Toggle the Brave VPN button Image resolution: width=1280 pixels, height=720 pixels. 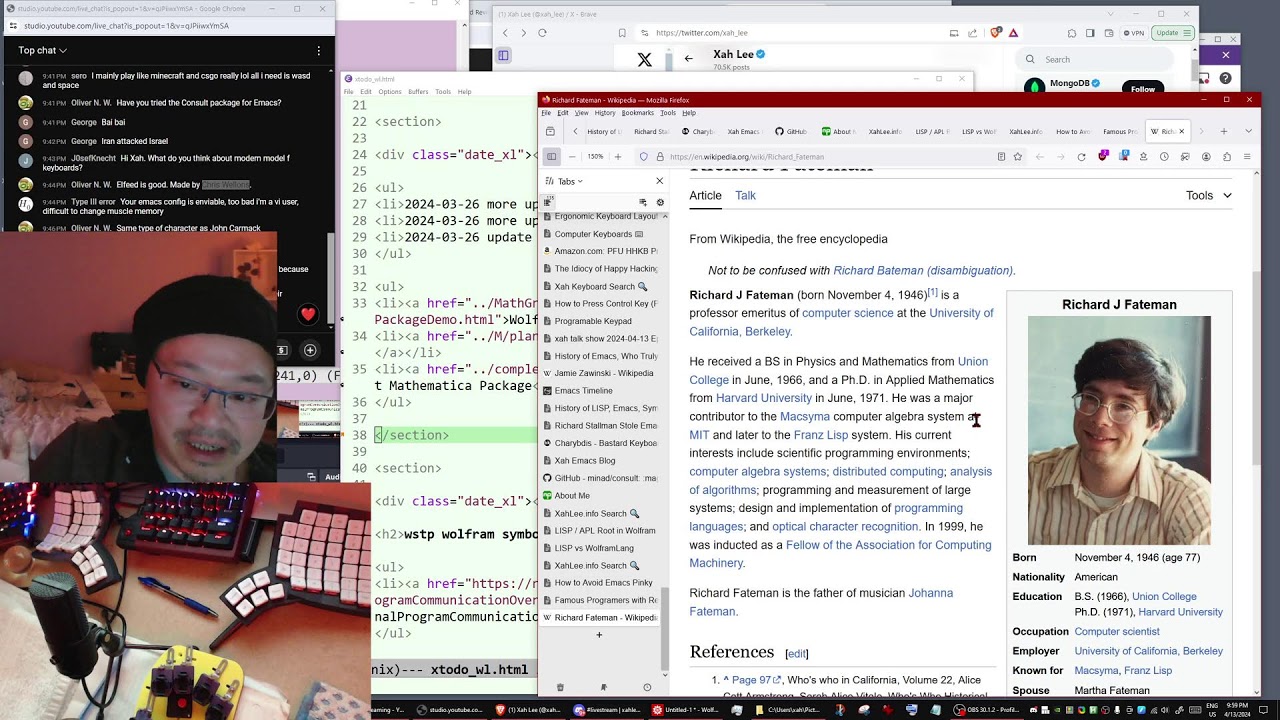coord(1134,33)
